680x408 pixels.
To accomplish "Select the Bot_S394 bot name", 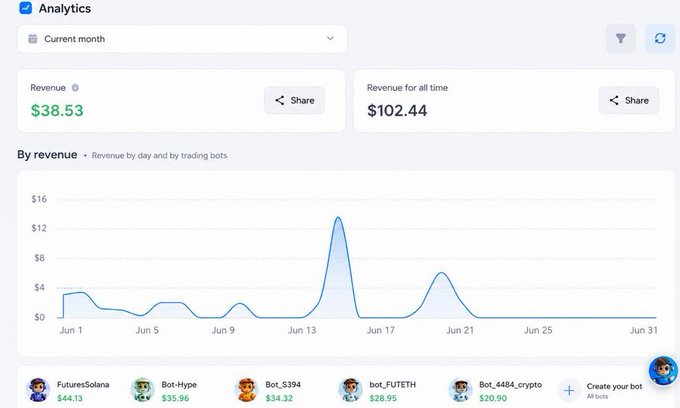I will [283, 385].
